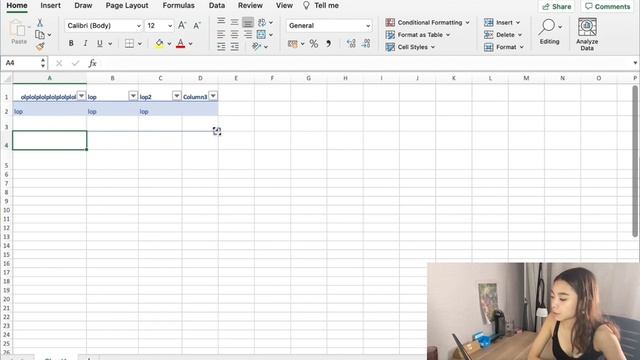Expand the Borders options arrow
This screenshot has height=360, width=640.
coord(140,44)
